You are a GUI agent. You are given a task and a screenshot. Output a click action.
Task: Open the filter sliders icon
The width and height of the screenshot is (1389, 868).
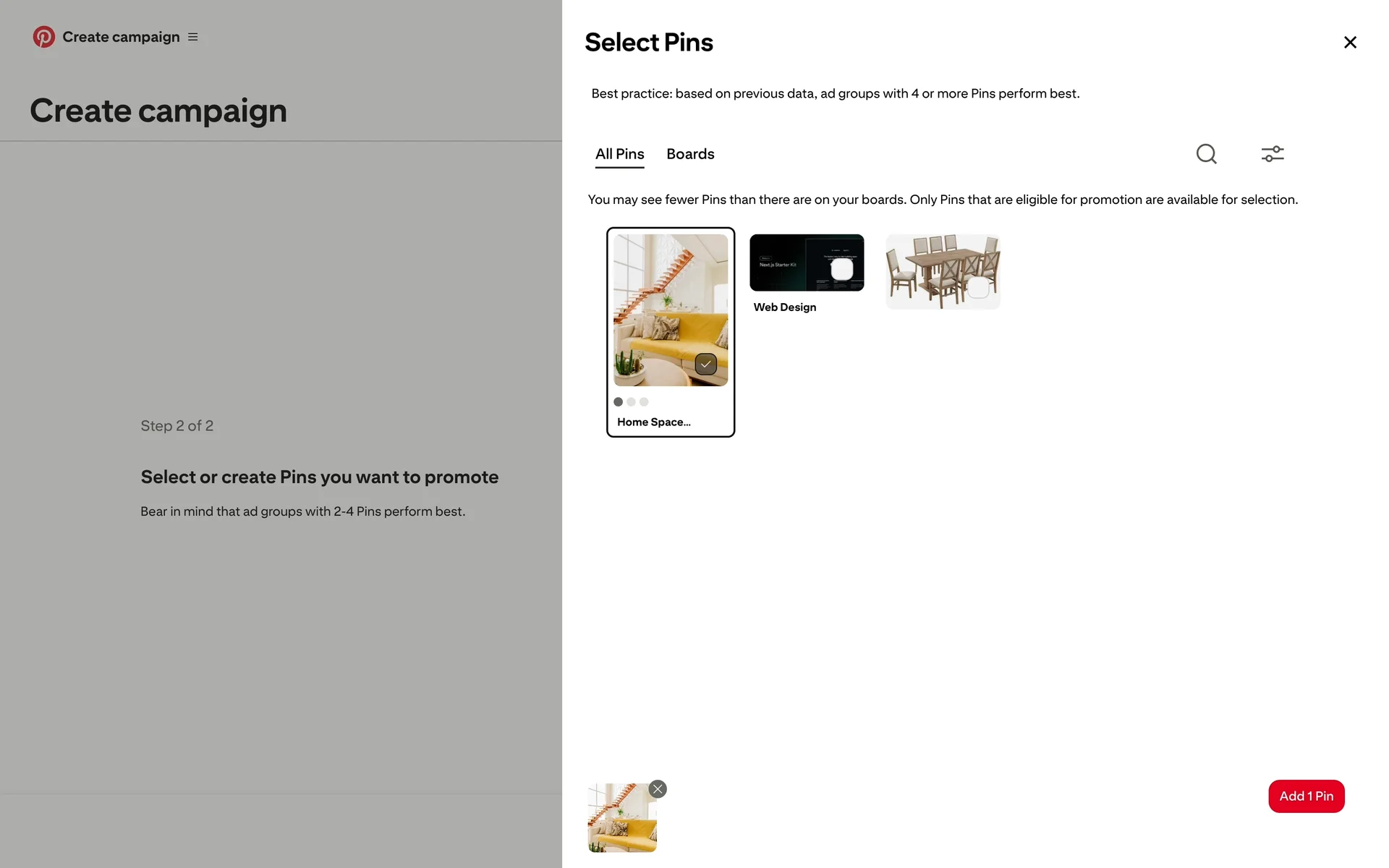point(1273,154)
